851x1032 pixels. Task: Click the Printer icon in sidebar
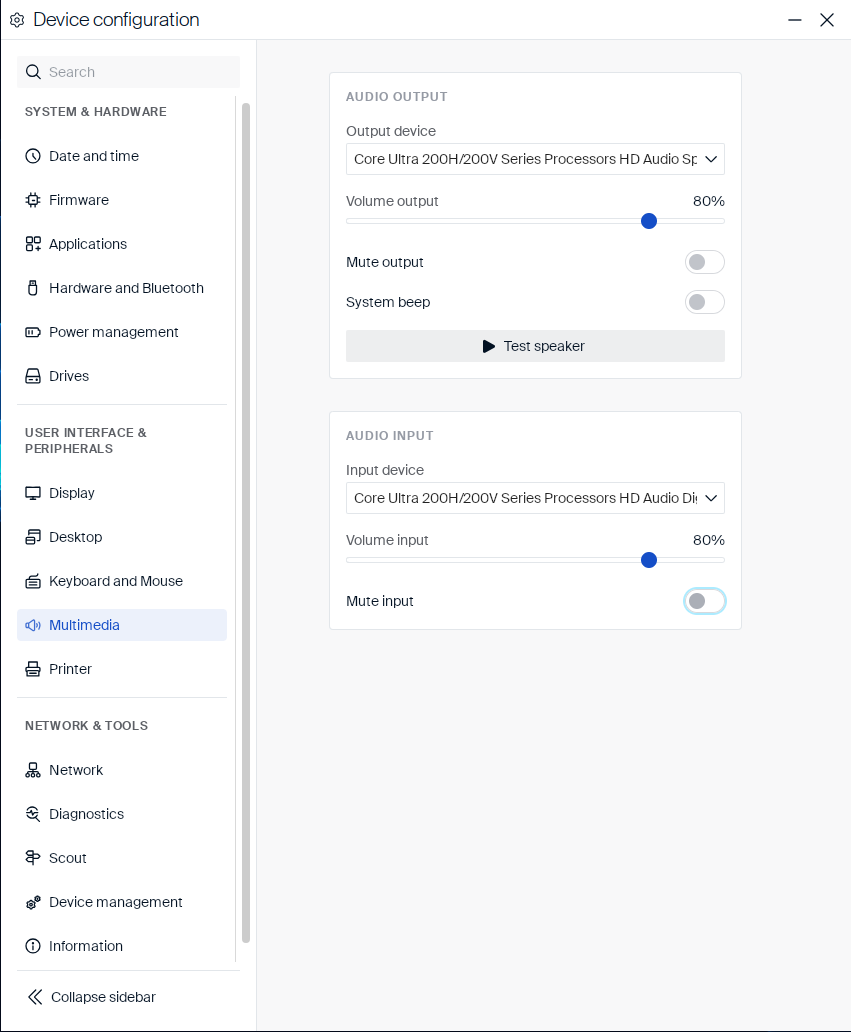(x=33, y=669)
